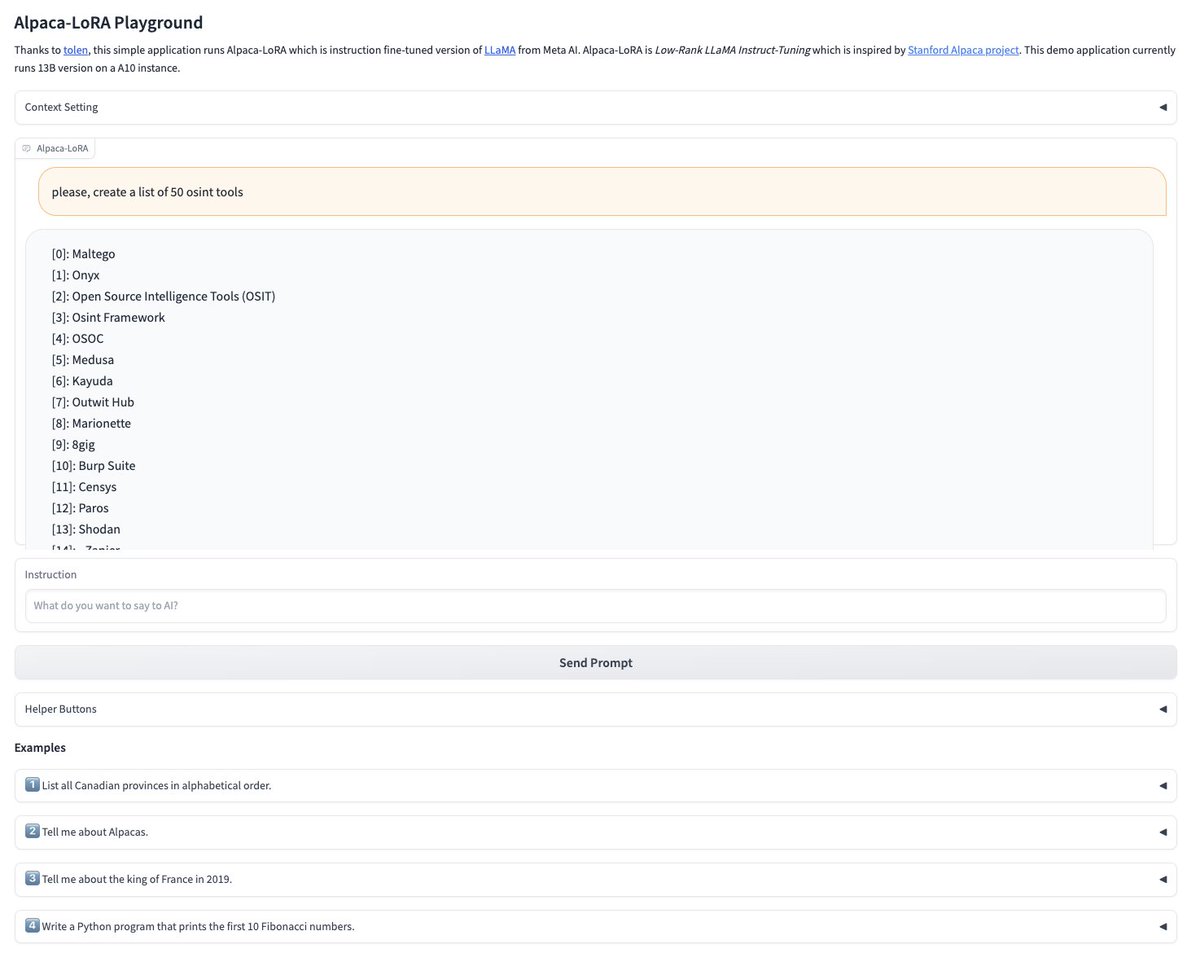The height and width of the screenshot is (953, 1200).
Task: Open the LLaMA link
Action: 500,50
